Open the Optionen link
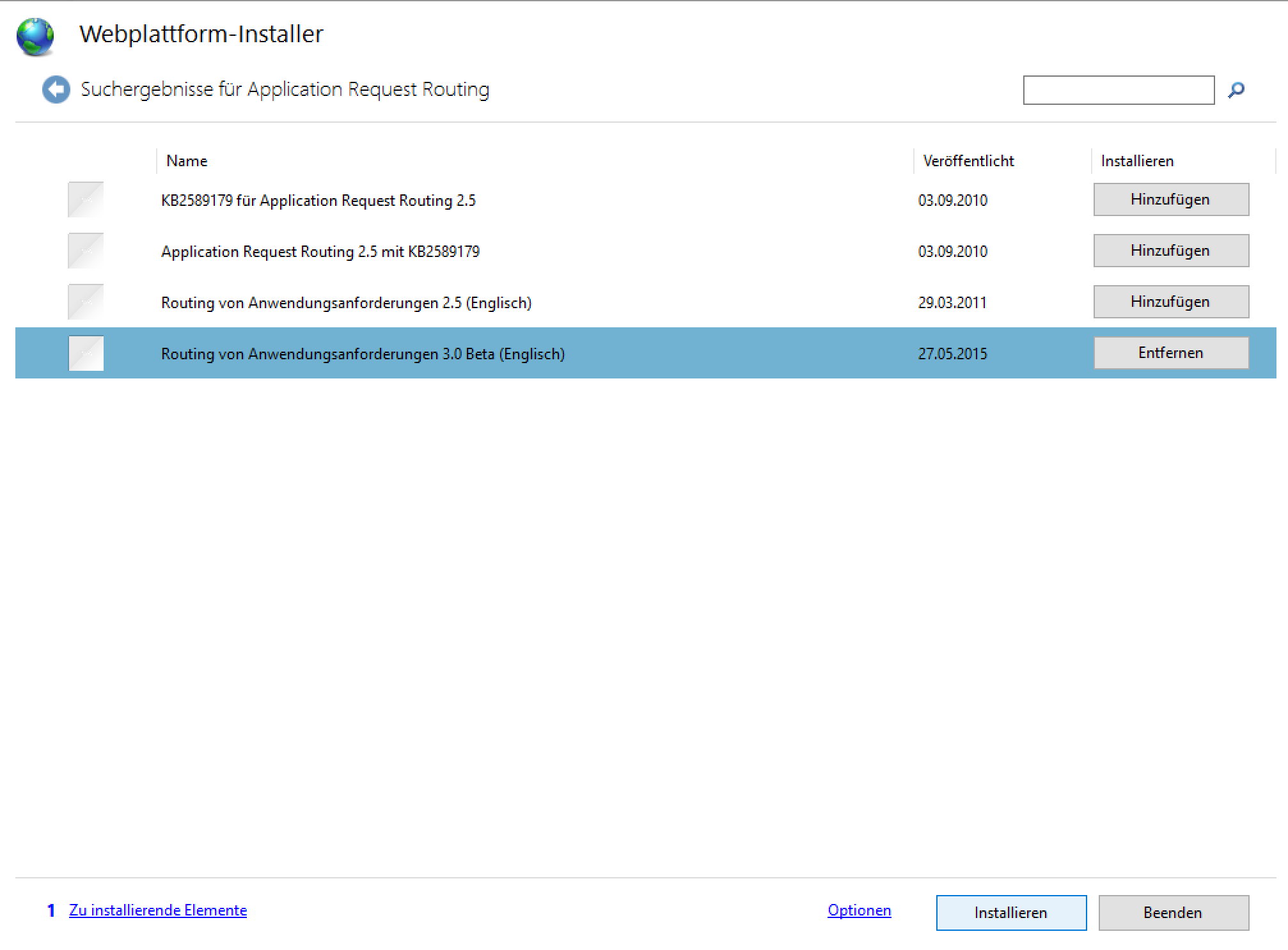 coord(859,910)
